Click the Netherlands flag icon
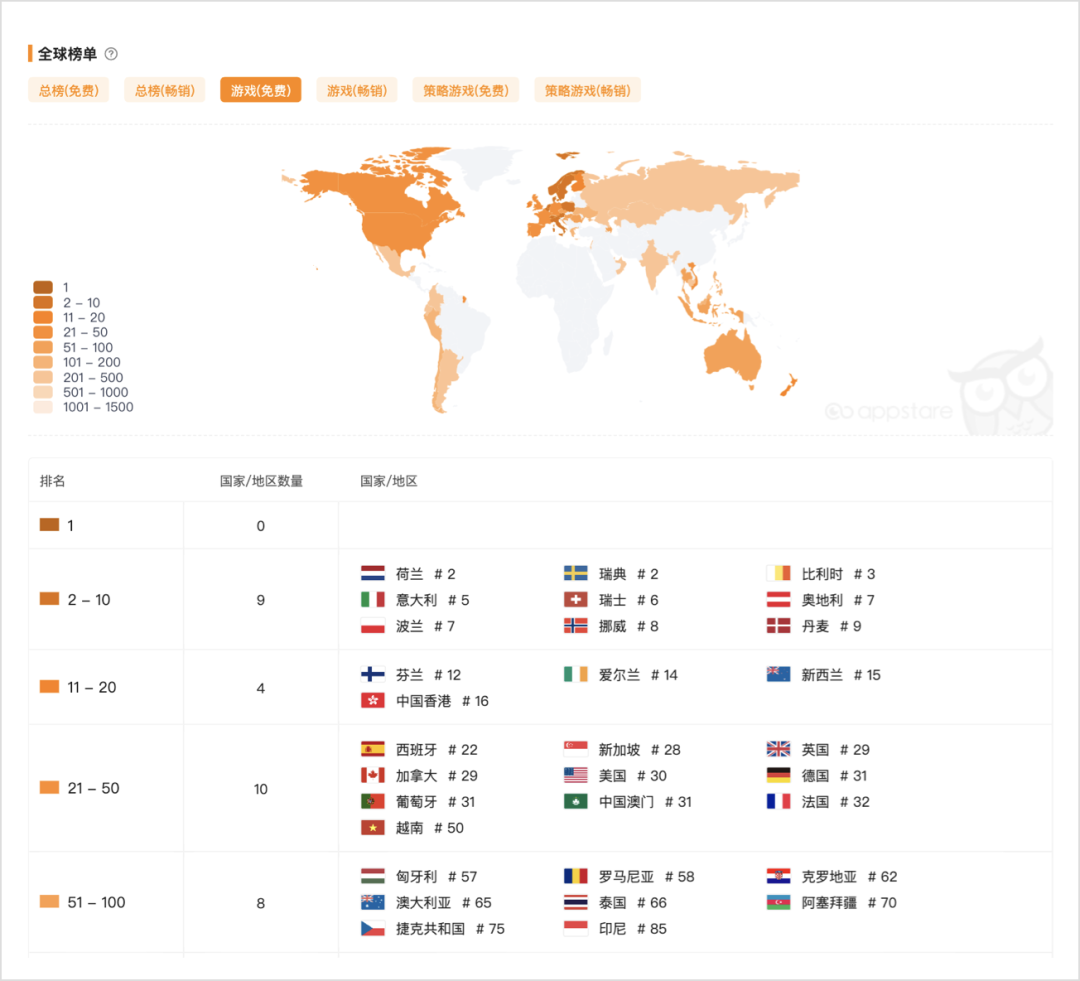 [372, 574]
